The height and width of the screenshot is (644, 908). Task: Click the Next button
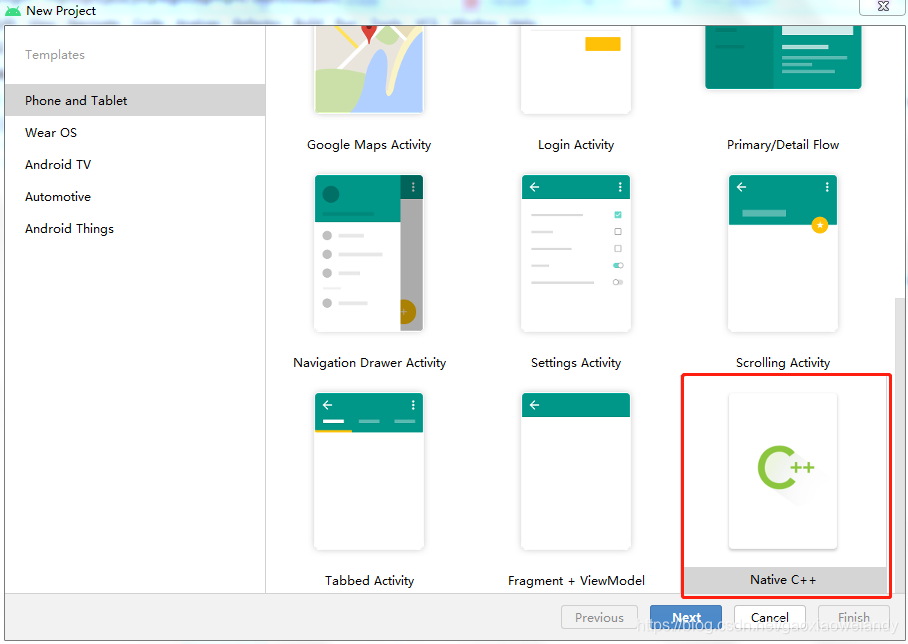(x=686, y=617)
